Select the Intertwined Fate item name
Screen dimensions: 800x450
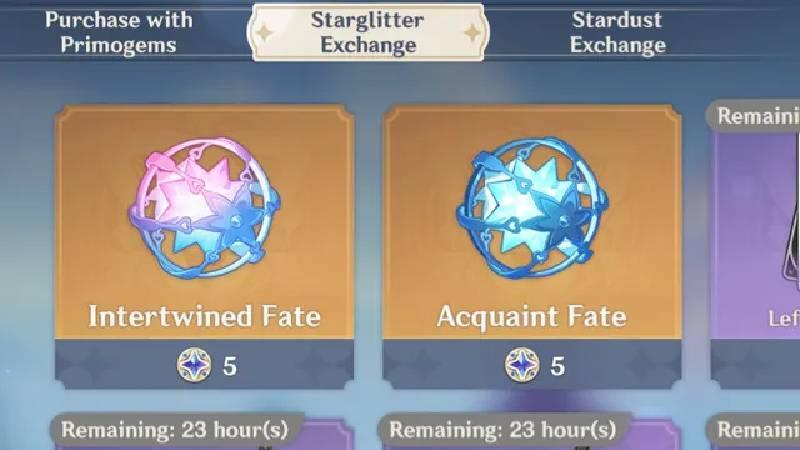pyautogui.click(x=205, y=316)
